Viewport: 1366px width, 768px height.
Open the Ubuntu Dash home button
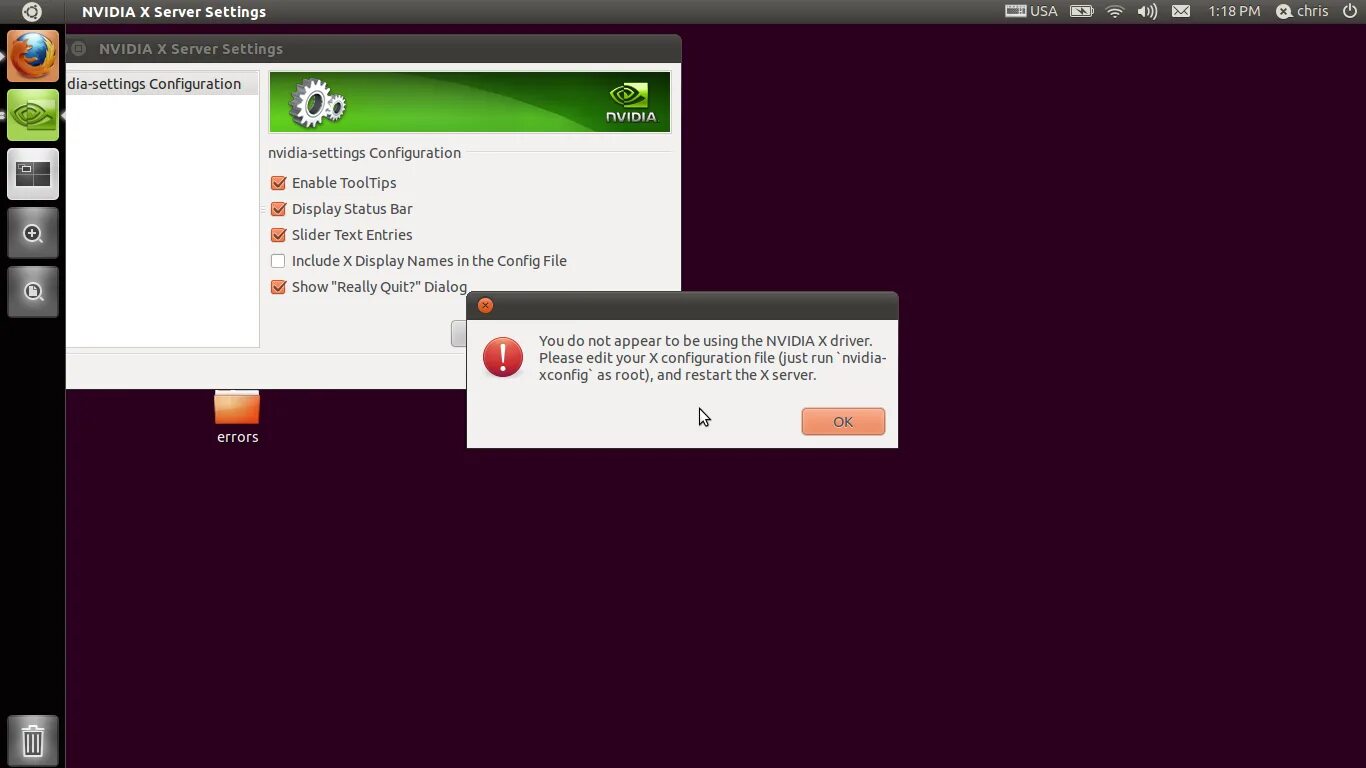(x=32, y=12)
